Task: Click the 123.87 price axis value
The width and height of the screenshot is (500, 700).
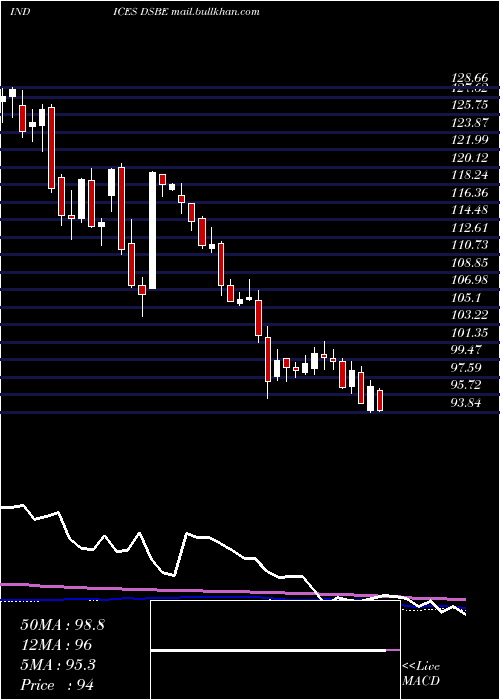Action: [470, 123]
